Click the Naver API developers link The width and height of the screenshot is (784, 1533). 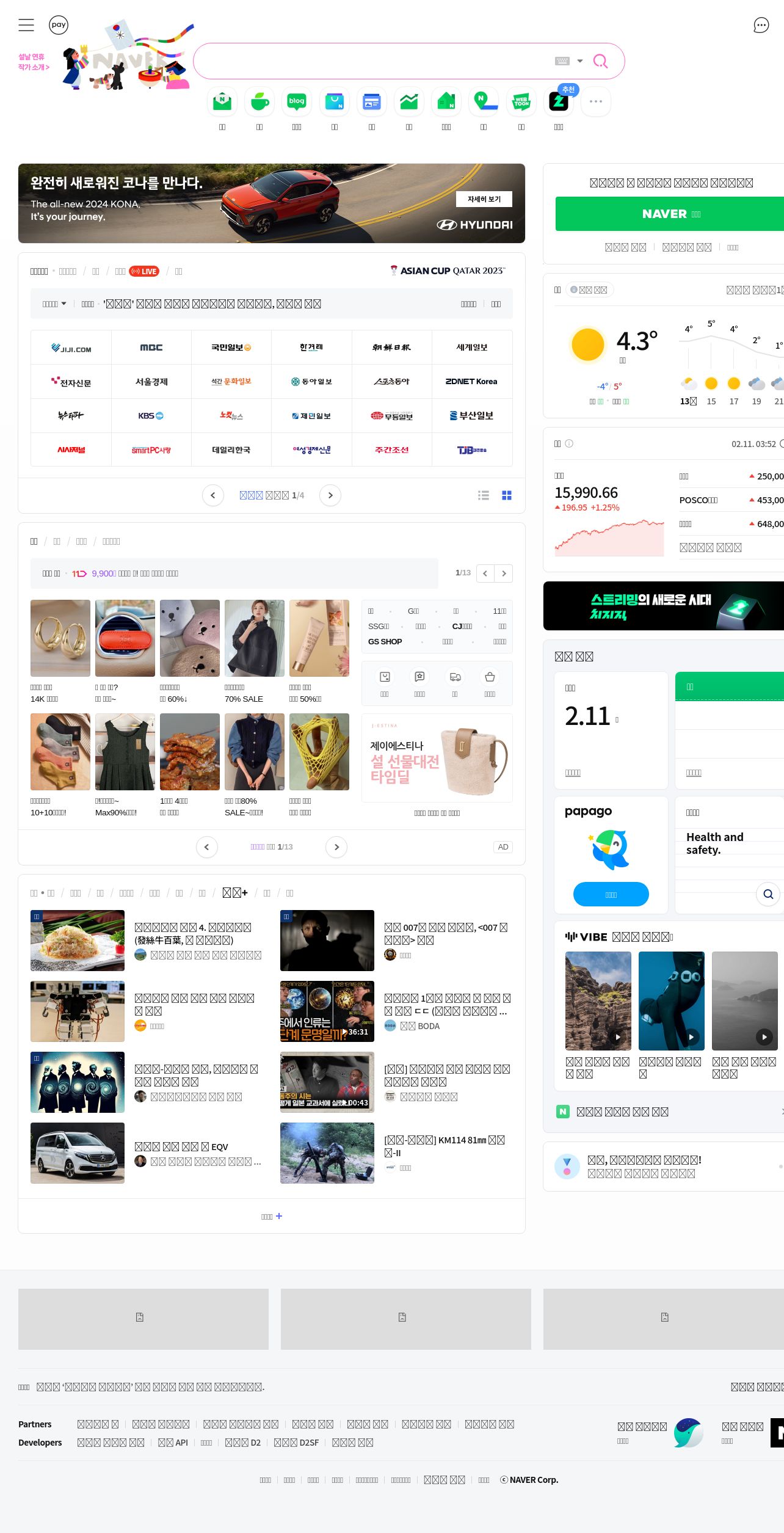(173, 1443)
